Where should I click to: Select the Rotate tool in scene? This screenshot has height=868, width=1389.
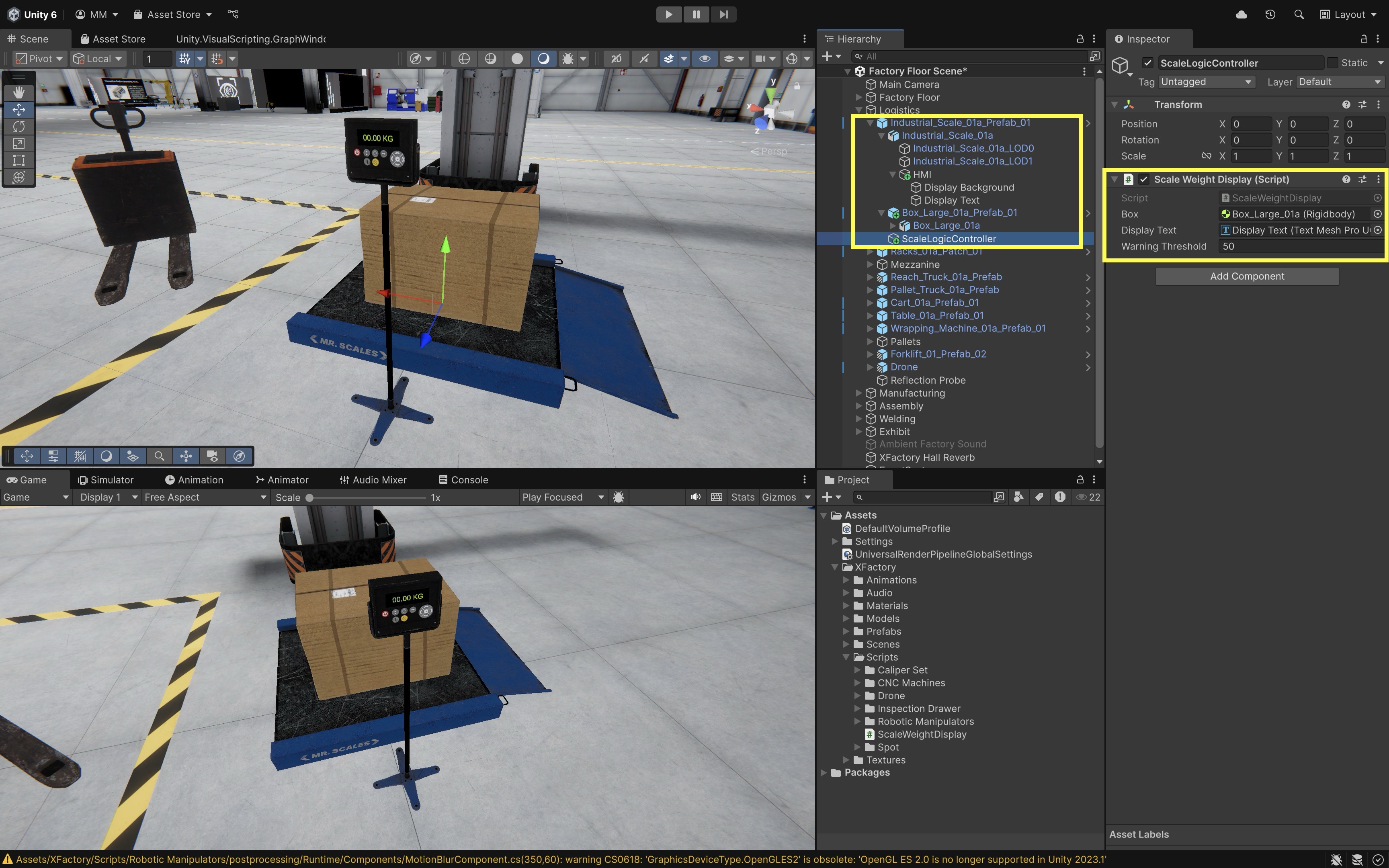click(18, 126)
